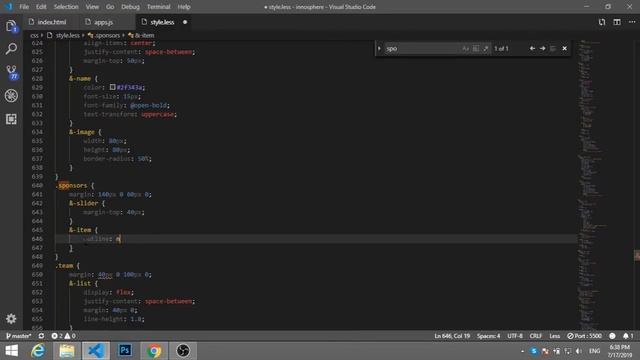Expand the Replace field toggle arrow
Image resolution: width=640 pixels, height=360 pixels.
[x=379, y=49]
